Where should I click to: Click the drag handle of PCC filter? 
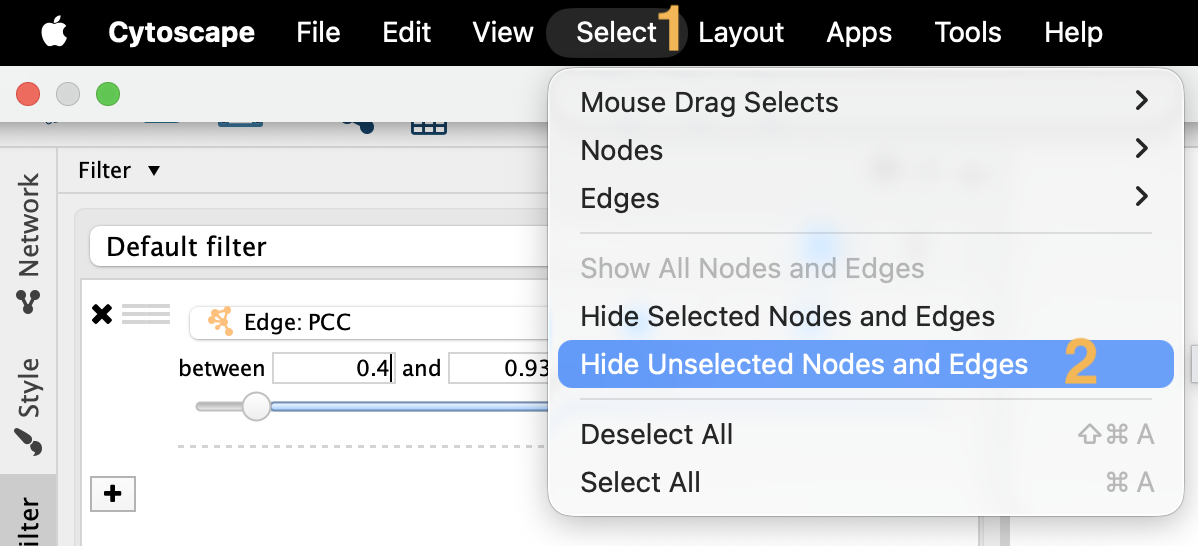pos(146,316)
